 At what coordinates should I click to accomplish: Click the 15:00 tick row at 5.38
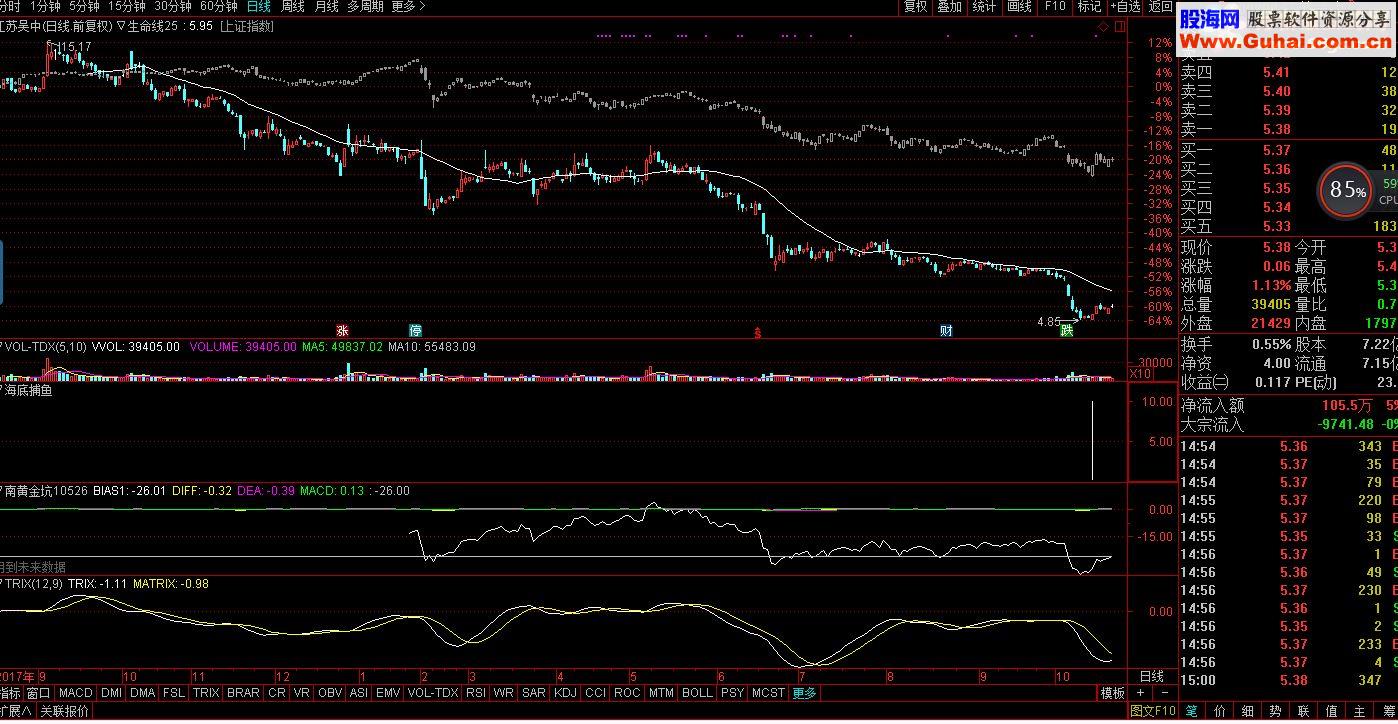pyautogui.click(x=1288, y=680)
